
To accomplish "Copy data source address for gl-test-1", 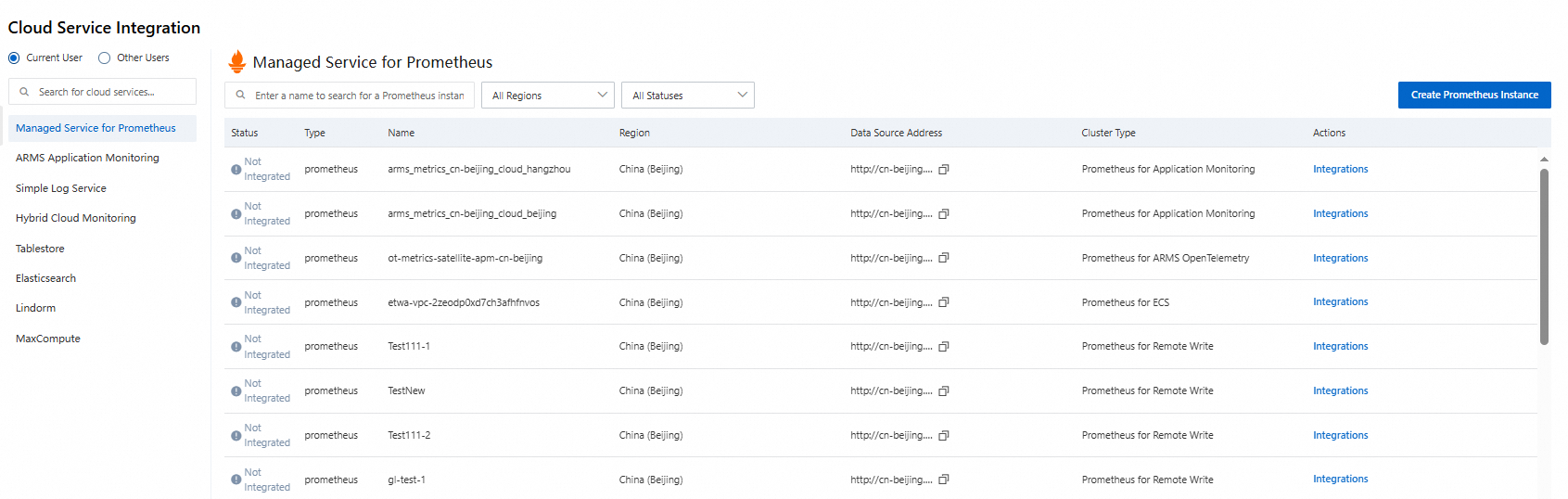I will (944, 480).
